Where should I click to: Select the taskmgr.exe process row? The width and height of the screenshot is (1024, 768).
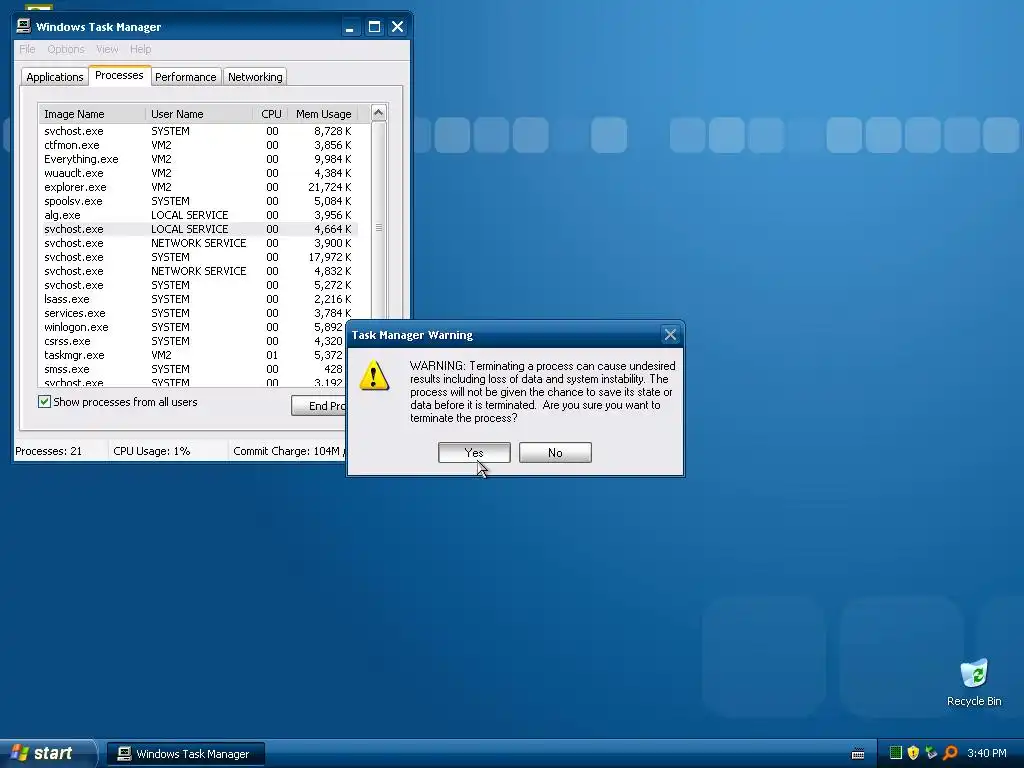pyautogui.click(x=193, y=355)
